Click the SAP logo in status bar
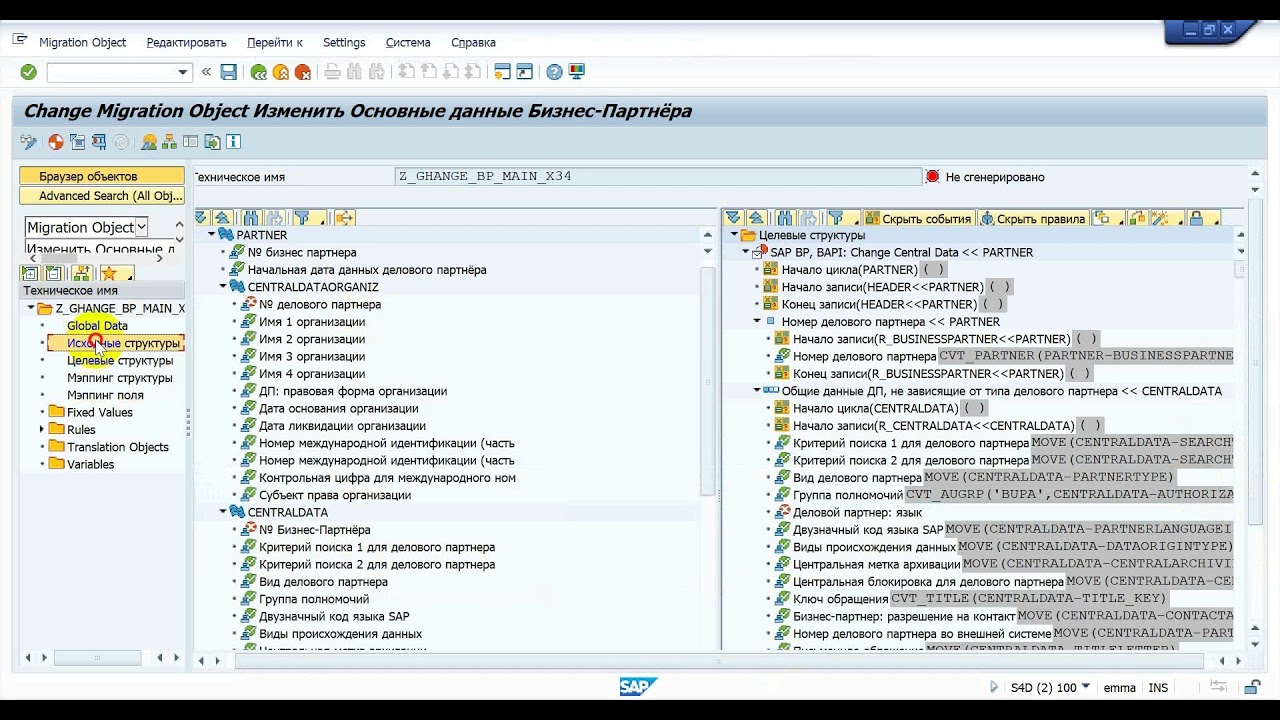The image size is (1280, 720). coord(638,687)
